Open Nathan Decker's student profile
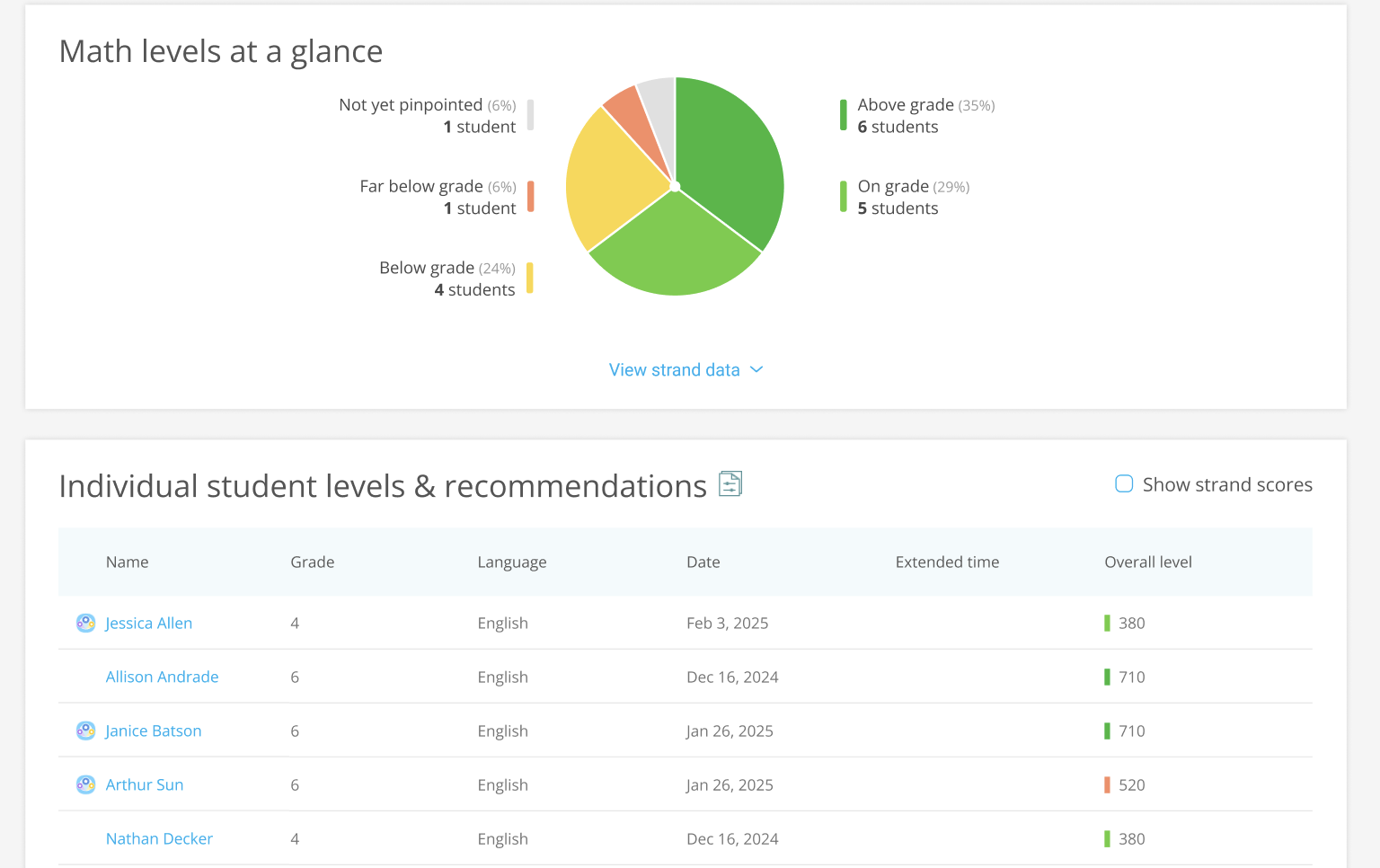Image resolution: width=1380 pixels, height=868 pixels. (x=159, y=838)
